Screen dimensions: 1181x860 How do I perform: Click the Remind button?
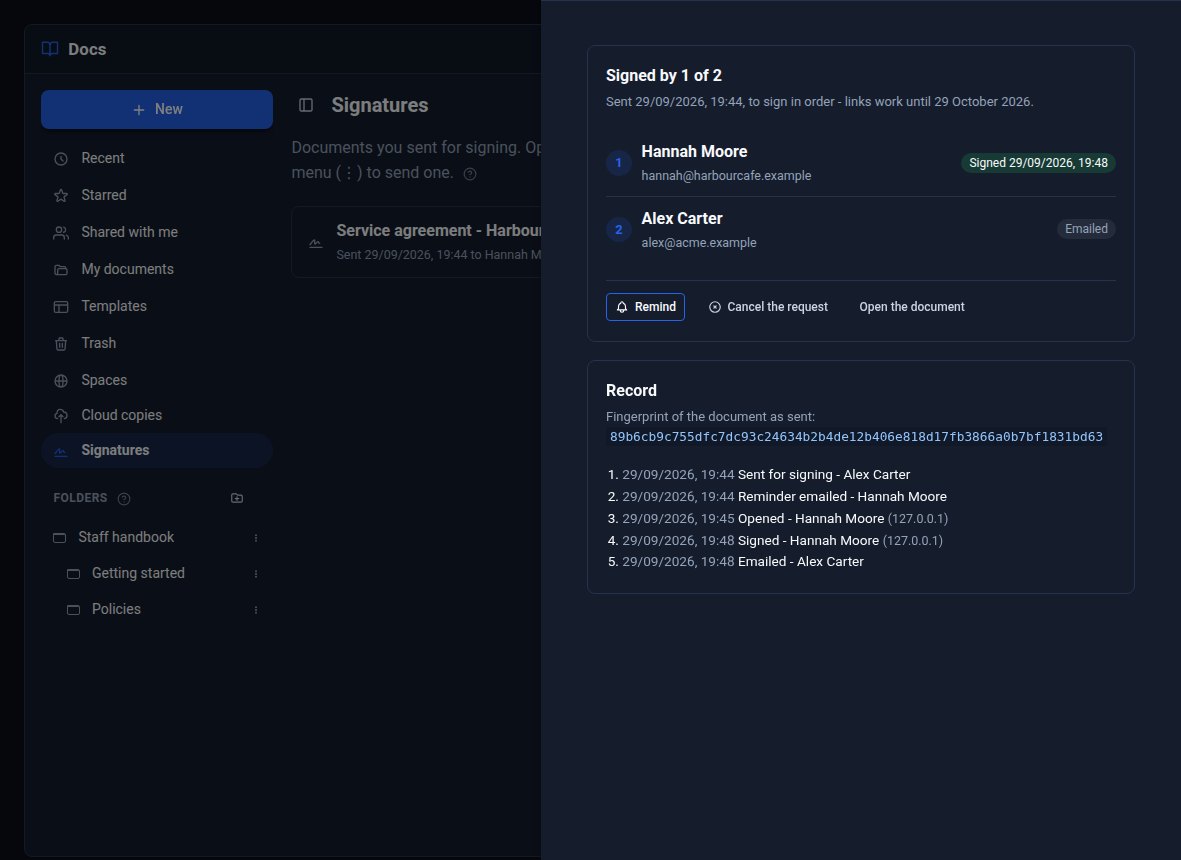tap(645, 307)
